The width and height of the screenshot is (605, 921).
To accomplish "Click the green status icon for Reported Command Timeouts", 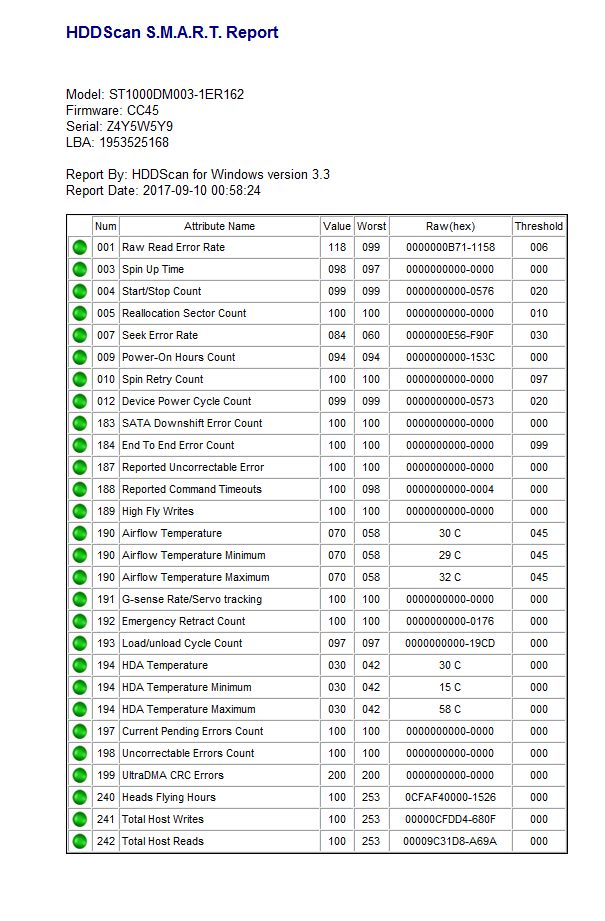I will coord(80,490).
